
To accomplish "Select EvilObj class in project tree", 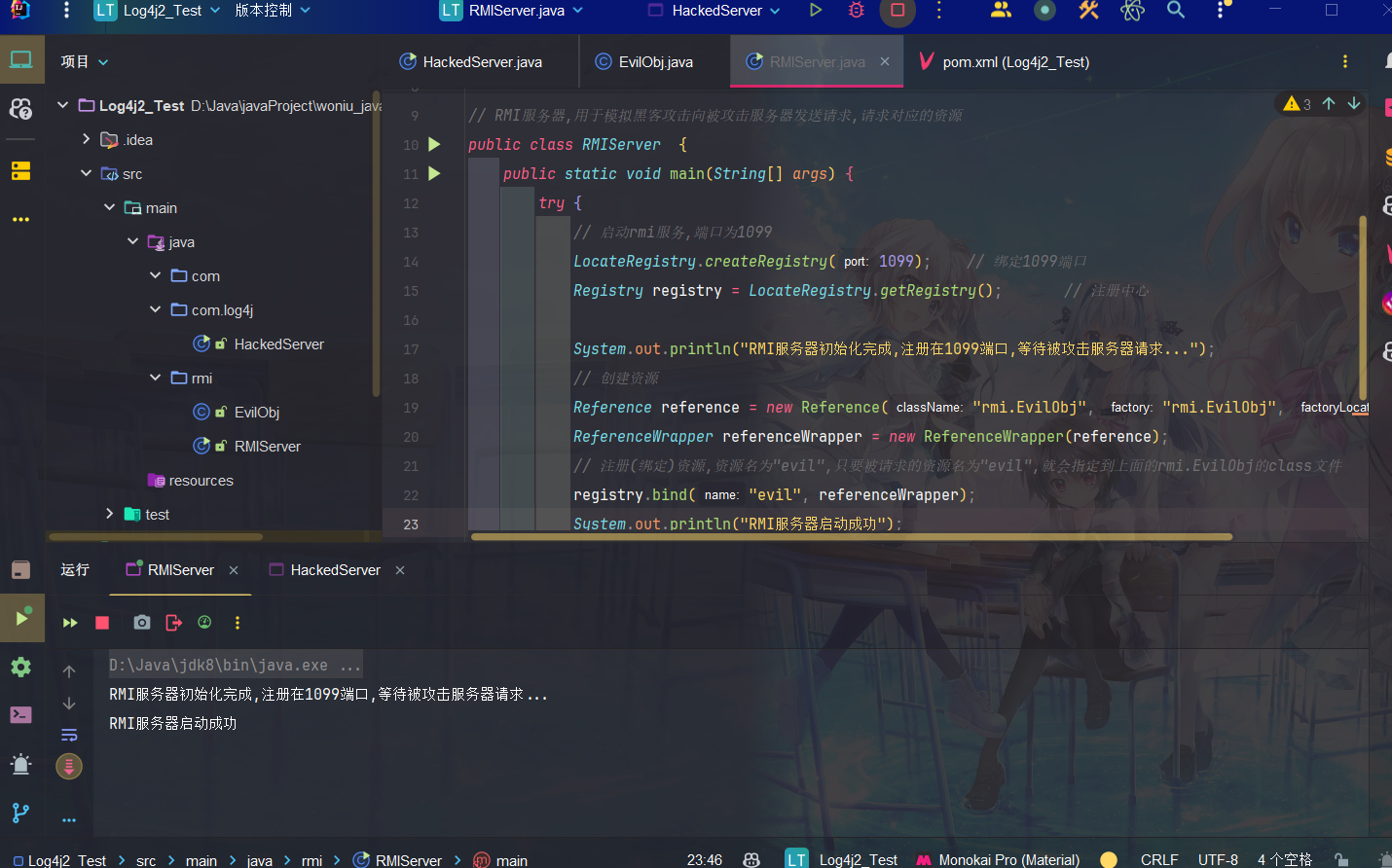I will tap(257, 412).
